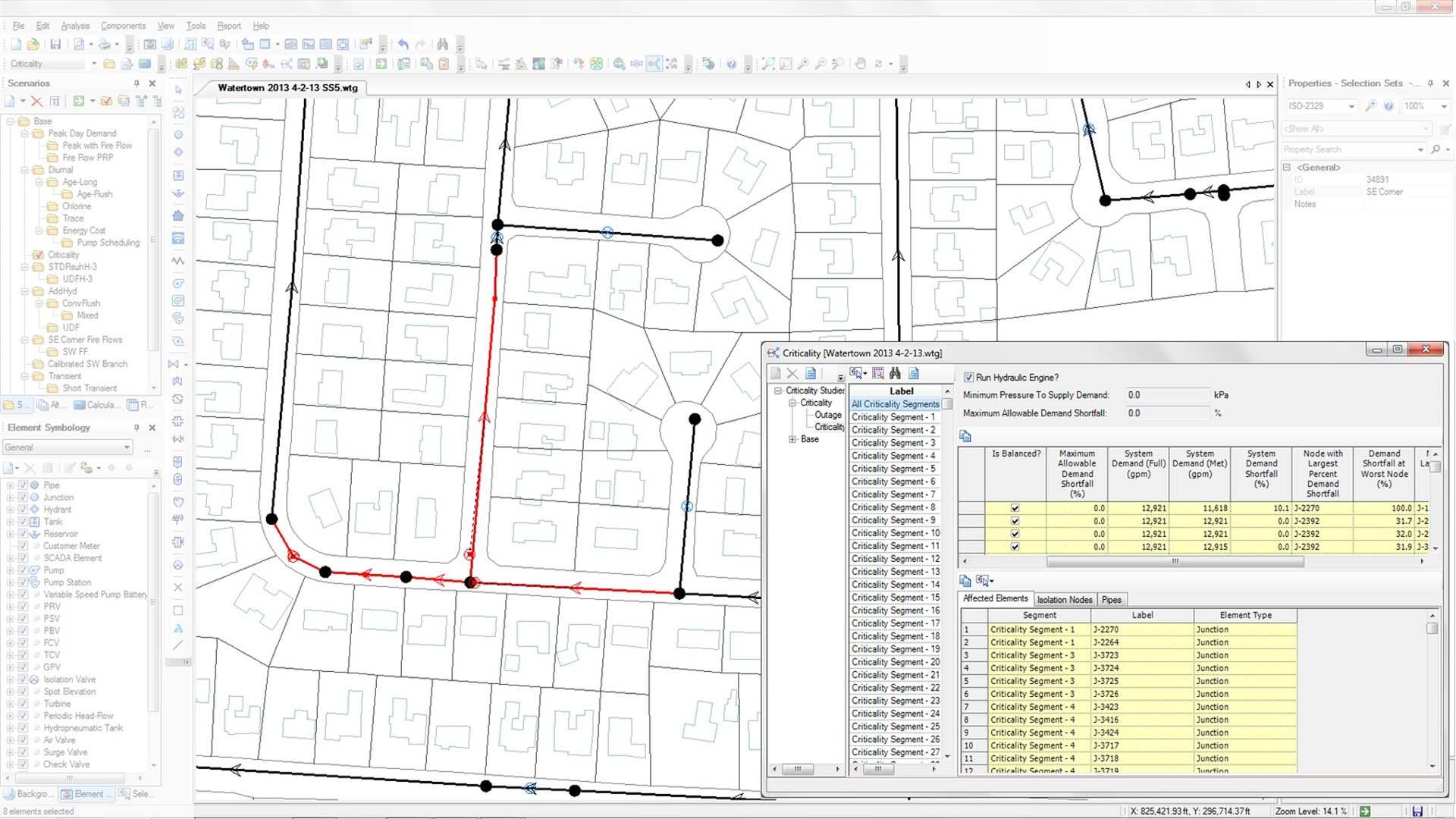Click the All Criticality Segments dropdown
The height and width of the screenshot is (819, 1456).
click(x=893, y=404)
